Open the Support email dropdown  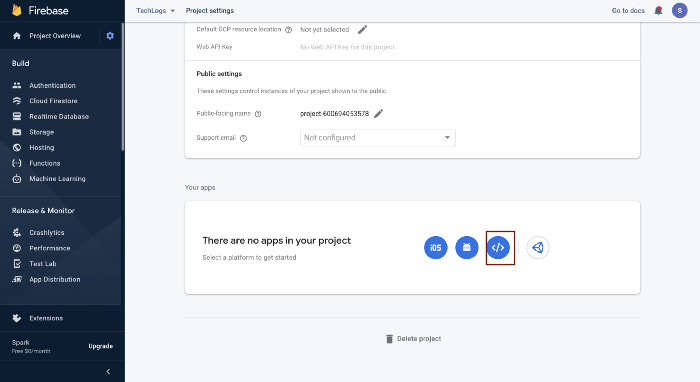378,138
